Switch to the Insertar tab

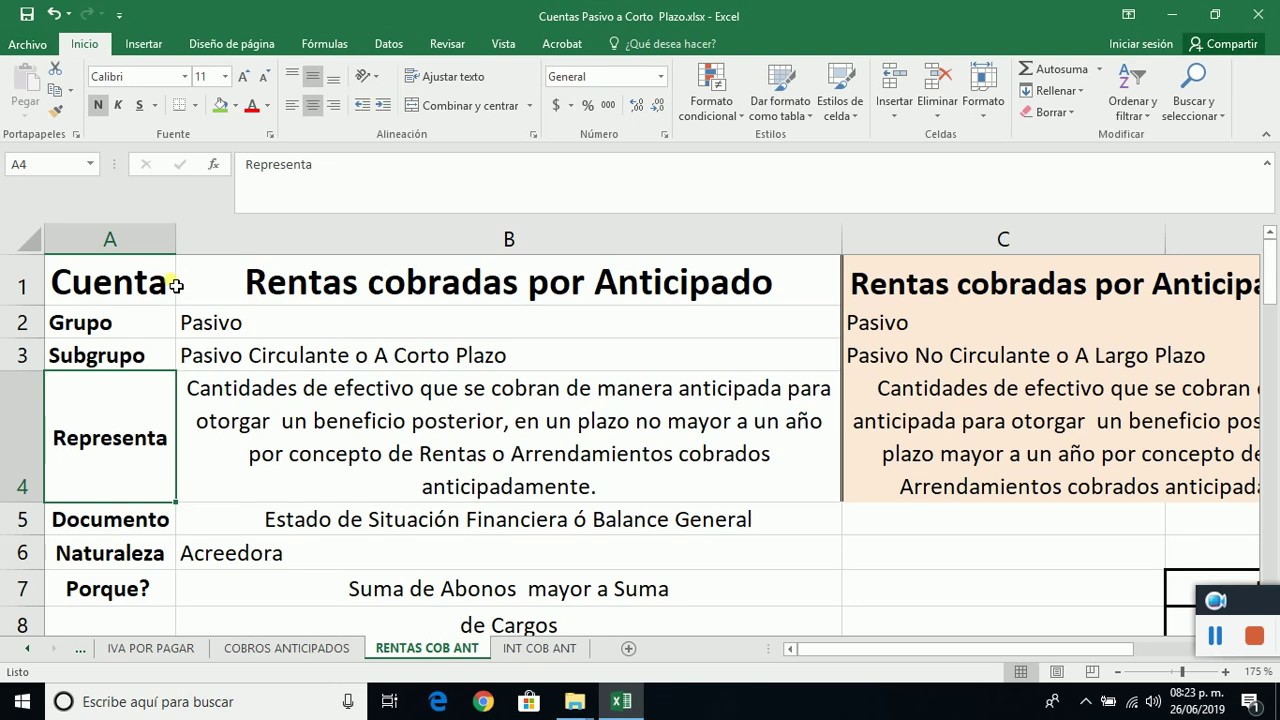coord(144,44)
